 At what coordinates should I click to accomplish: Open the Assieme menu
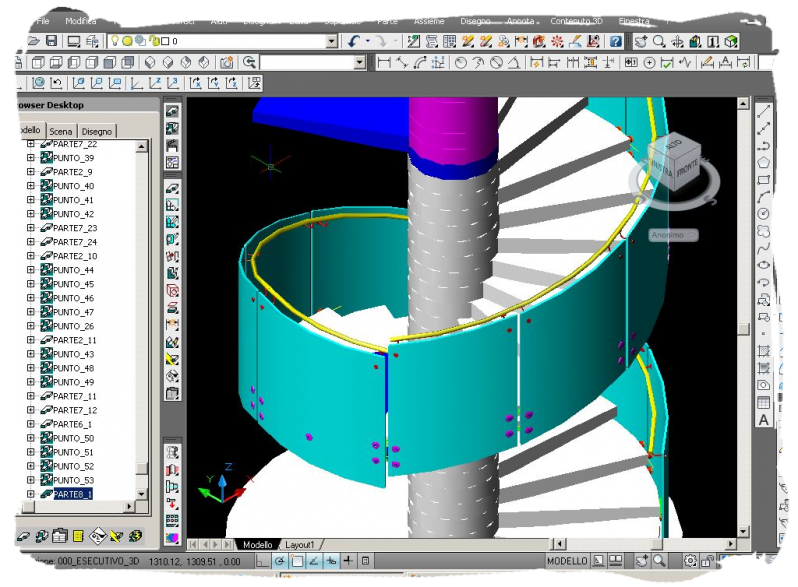coord(428,20)
